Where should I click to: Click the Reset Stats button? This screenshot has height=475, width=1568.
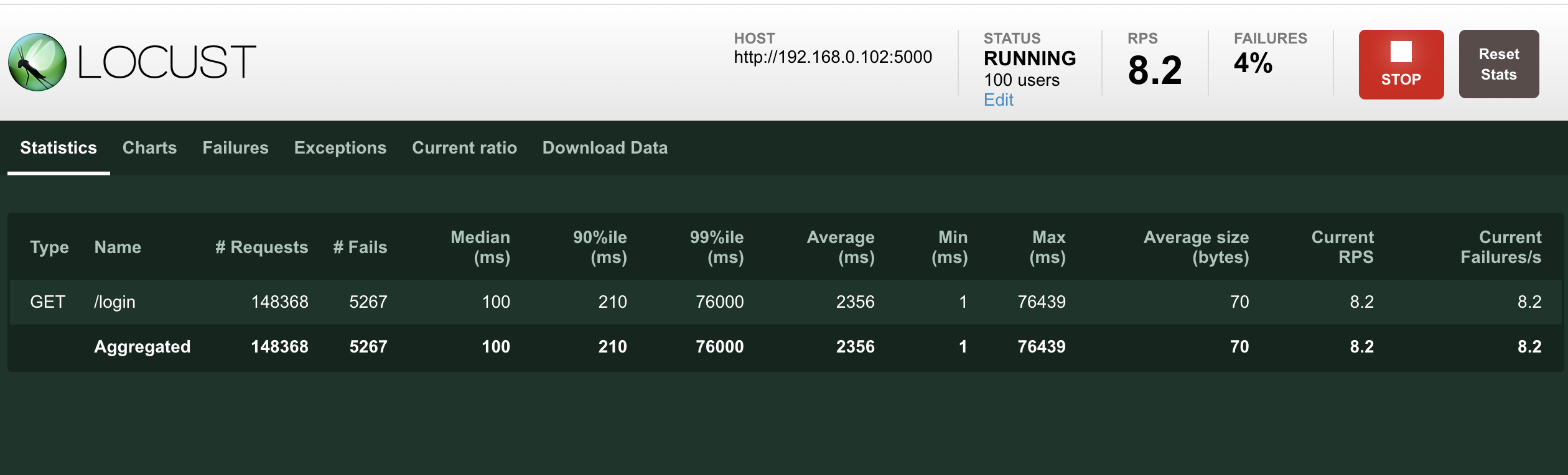point(1498,64)
